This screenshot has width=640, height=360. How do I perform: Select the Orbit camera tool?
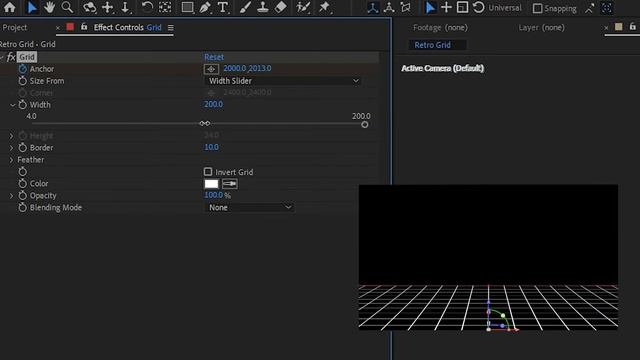pos(89,7)
